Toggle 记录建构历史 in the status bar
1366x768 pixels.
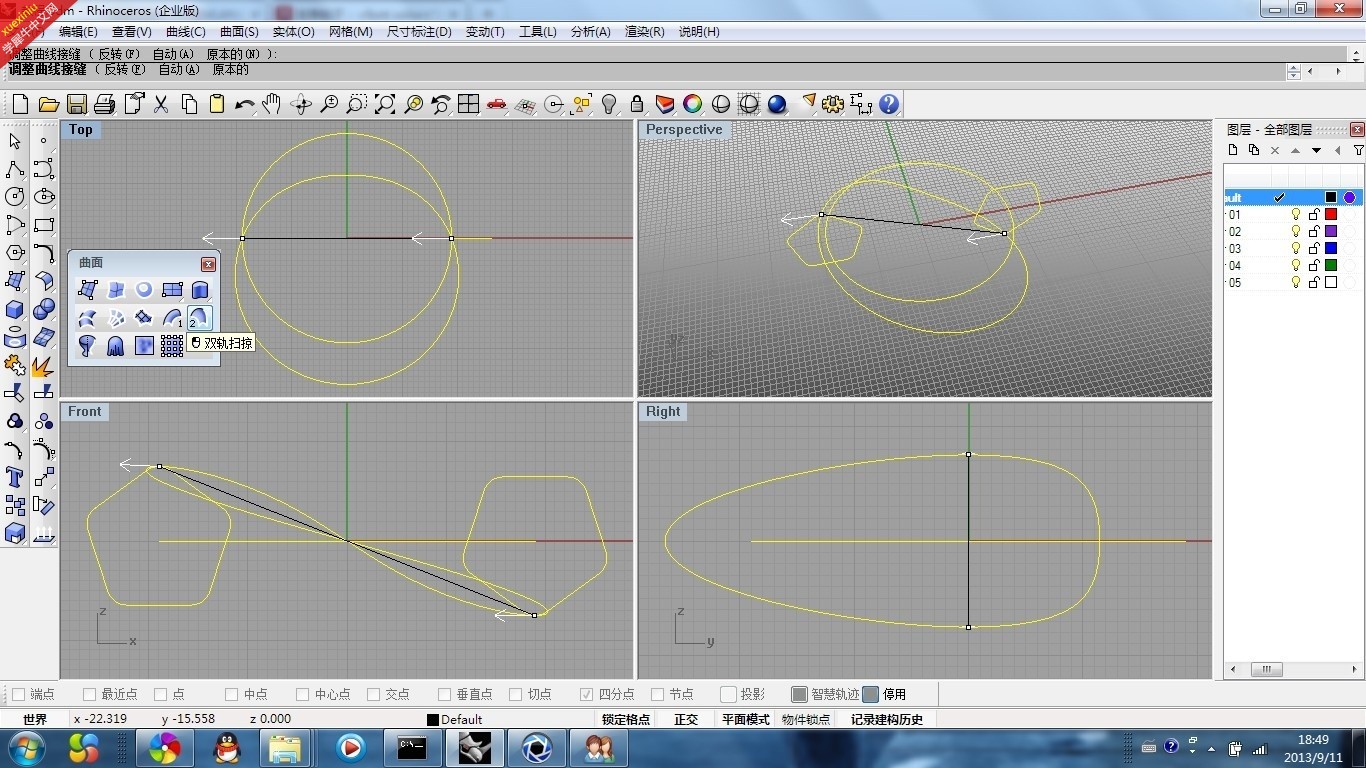coord(887,719)
